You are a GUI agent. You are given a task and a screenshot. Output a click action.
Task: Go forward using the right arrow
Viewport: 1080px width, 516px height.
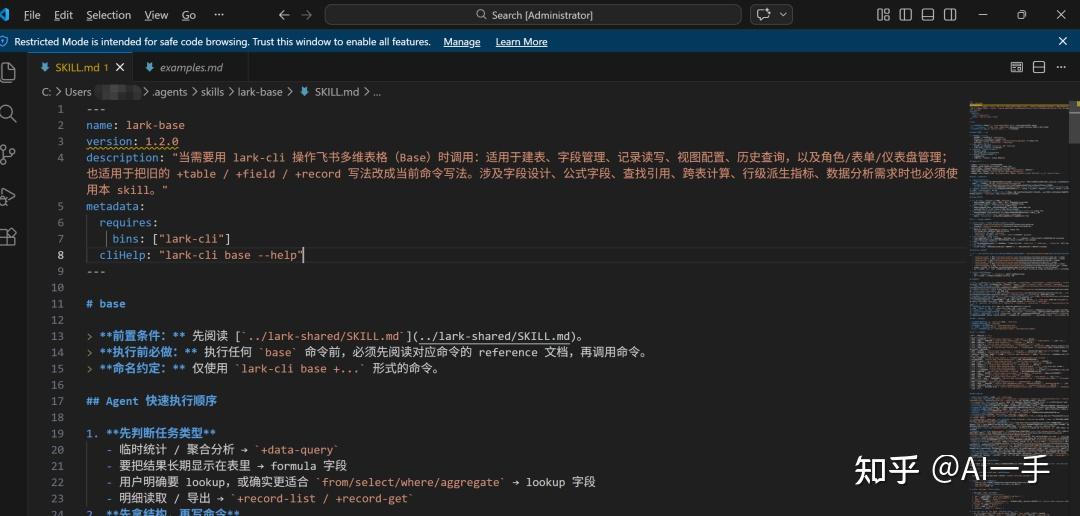coord(307,14)
